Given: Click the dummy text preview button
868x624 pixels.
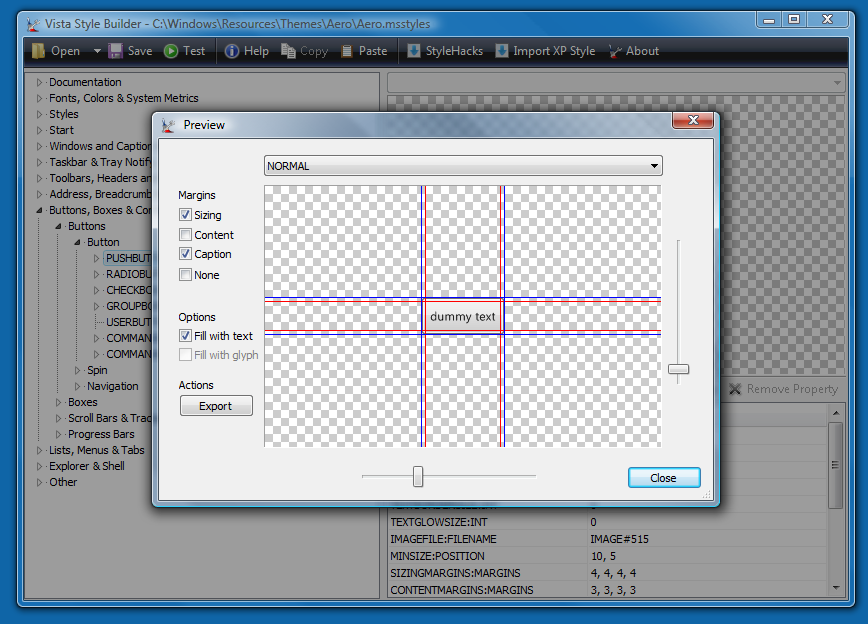Looking at the screenshot, I should point(462,317).
